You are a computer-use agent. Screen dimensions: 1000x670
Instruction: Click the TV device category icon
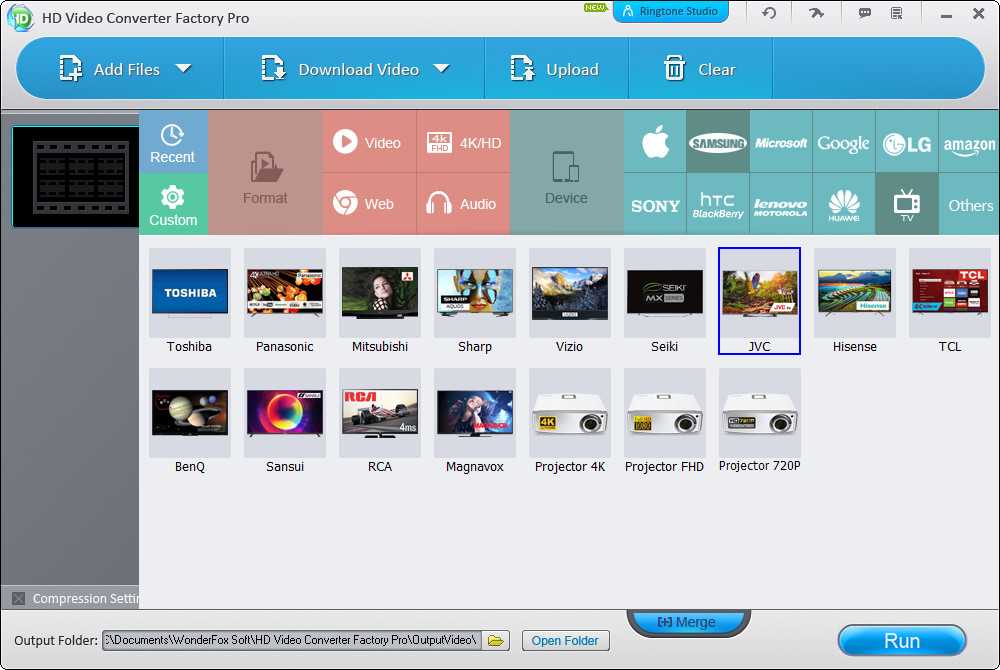[x=907, y=205]
